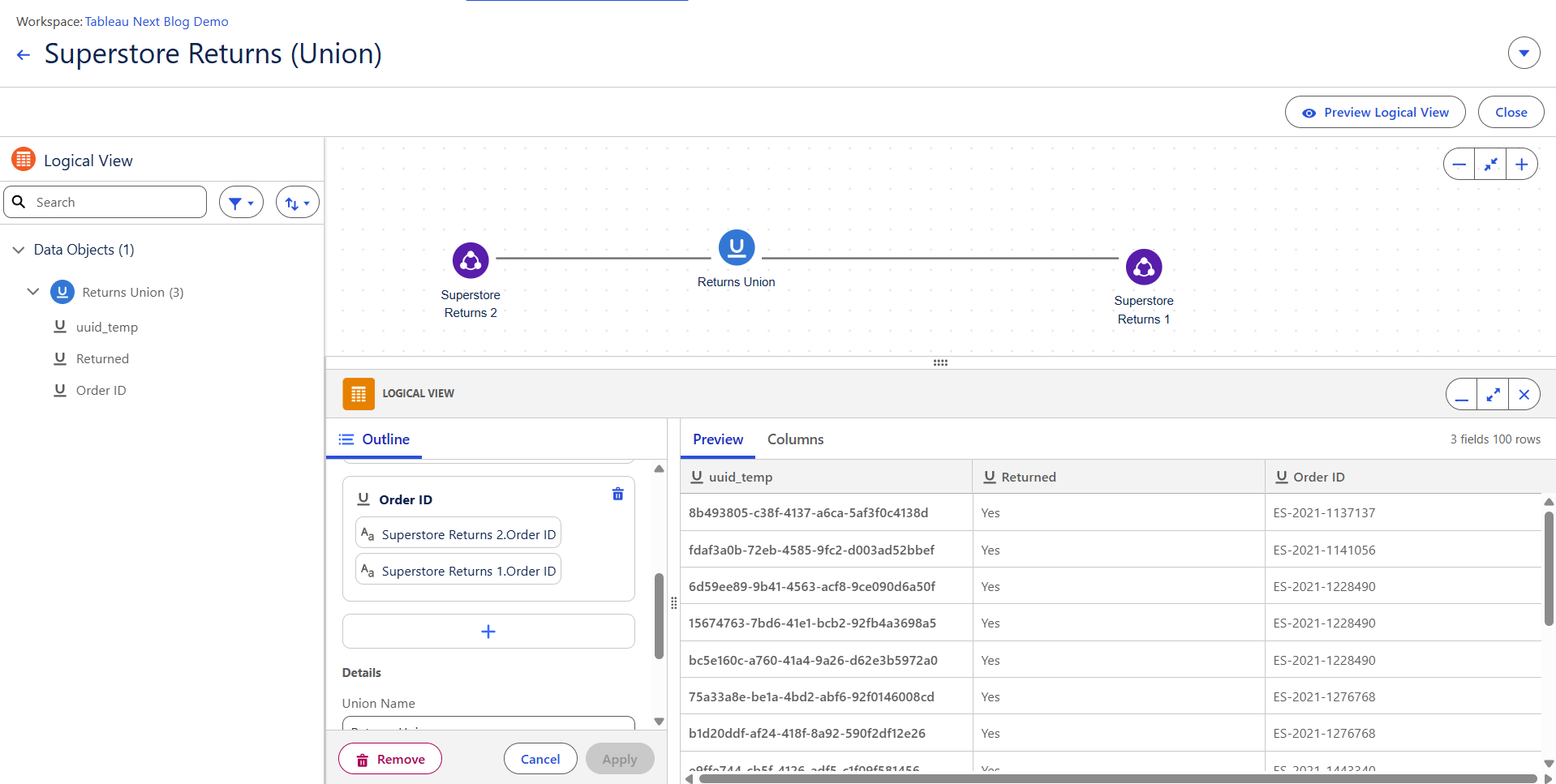Focus the Search input field
This screenshot has width=1556, height=784.
[x=105, y=202]
